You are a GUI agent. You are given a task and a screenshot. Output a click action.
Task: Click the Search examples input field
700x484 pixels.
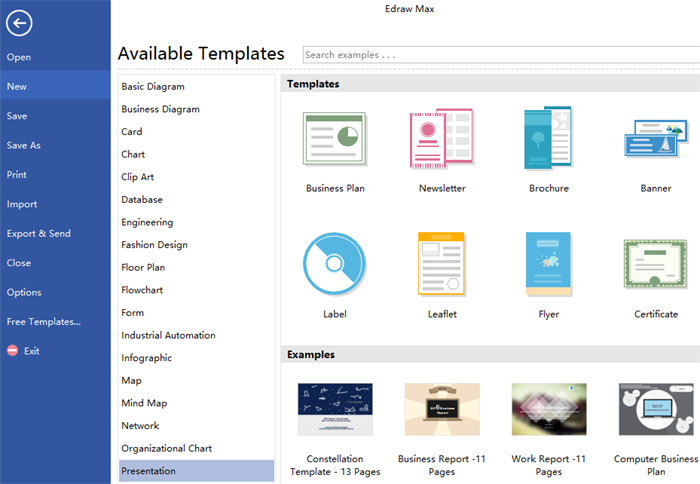coord(501,54)
